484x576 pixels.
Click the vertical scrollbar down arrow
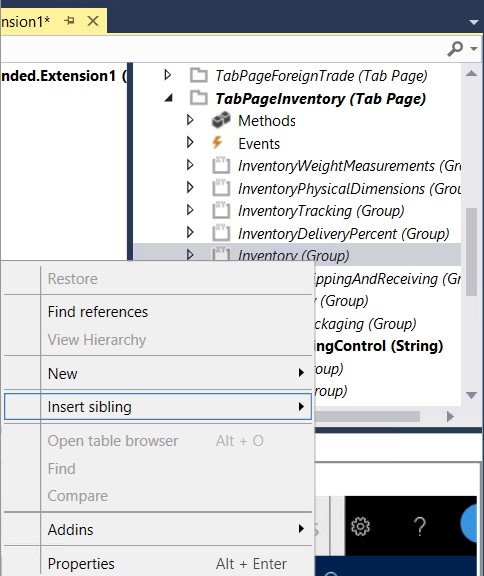(471, 395)
